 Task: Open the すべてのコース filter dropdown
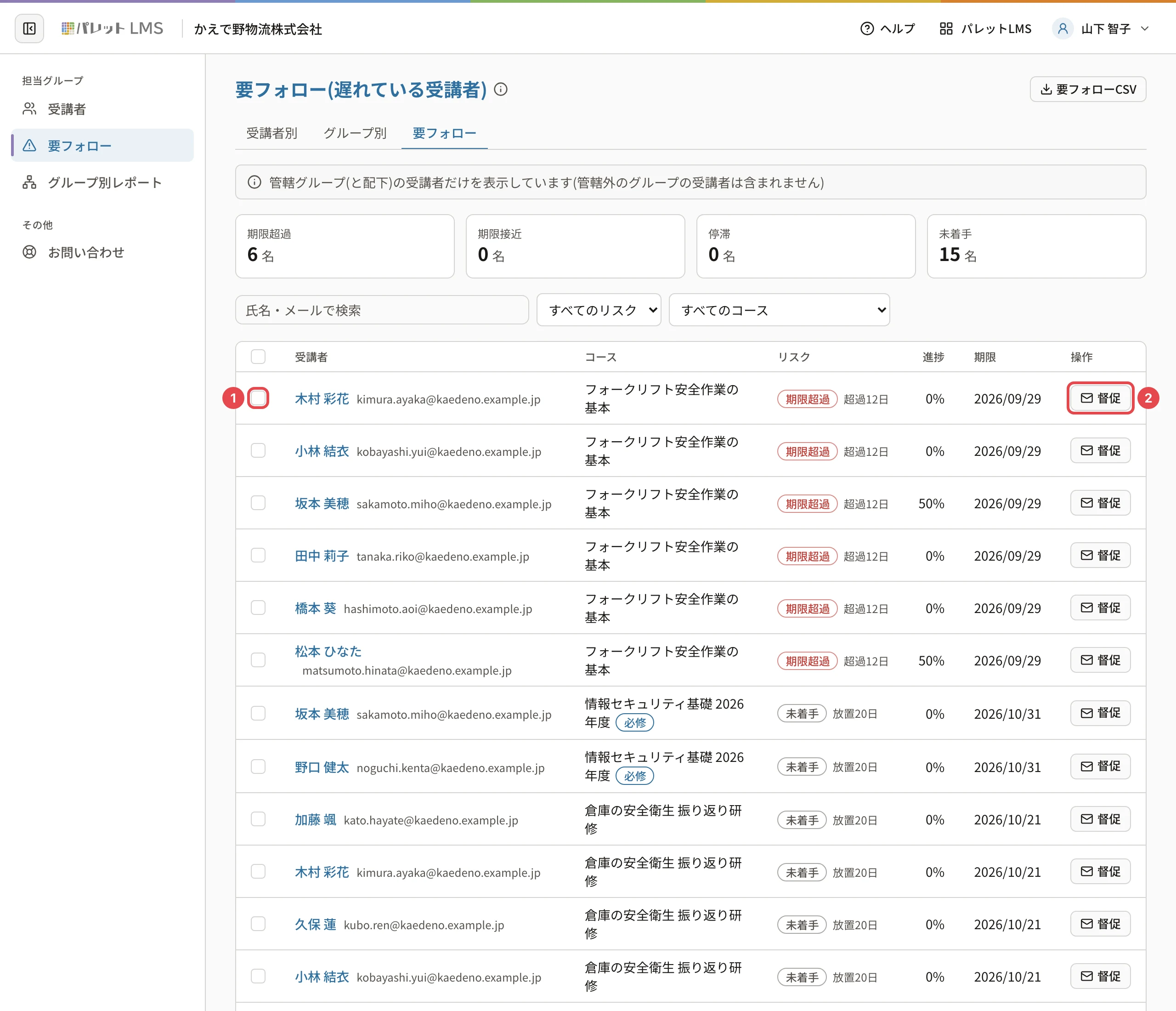pos(779,310)
